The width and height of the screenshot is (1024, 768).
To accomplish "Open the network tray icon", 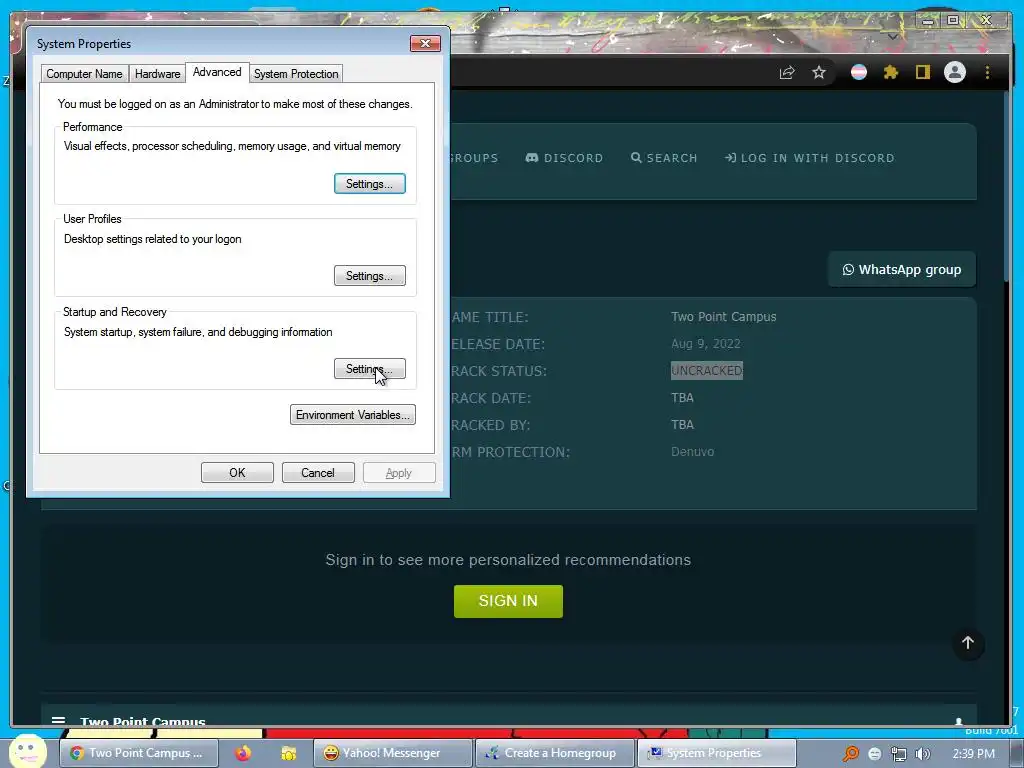I will [899, 754].
